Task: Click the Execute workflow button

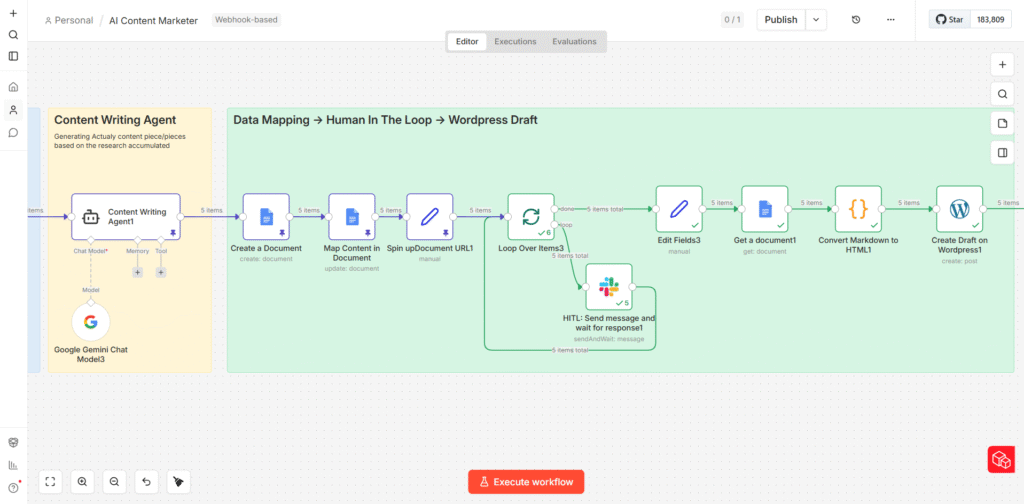Action: pos(526,482)
